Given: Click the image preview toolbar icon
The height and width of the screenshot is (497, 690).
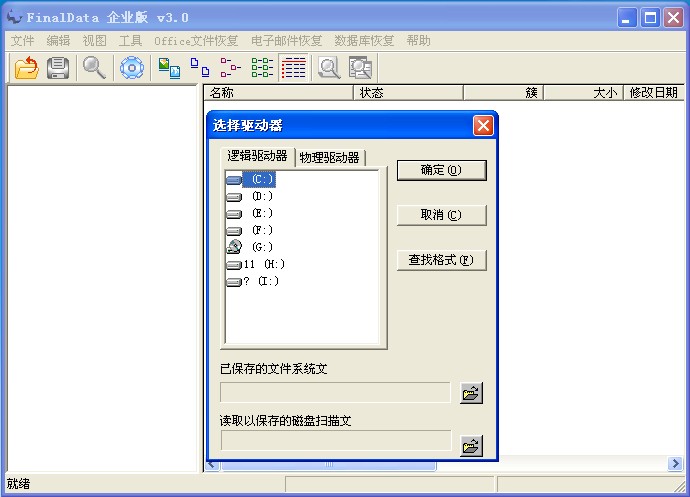Looking at the screenshot, I should point(169,68).
